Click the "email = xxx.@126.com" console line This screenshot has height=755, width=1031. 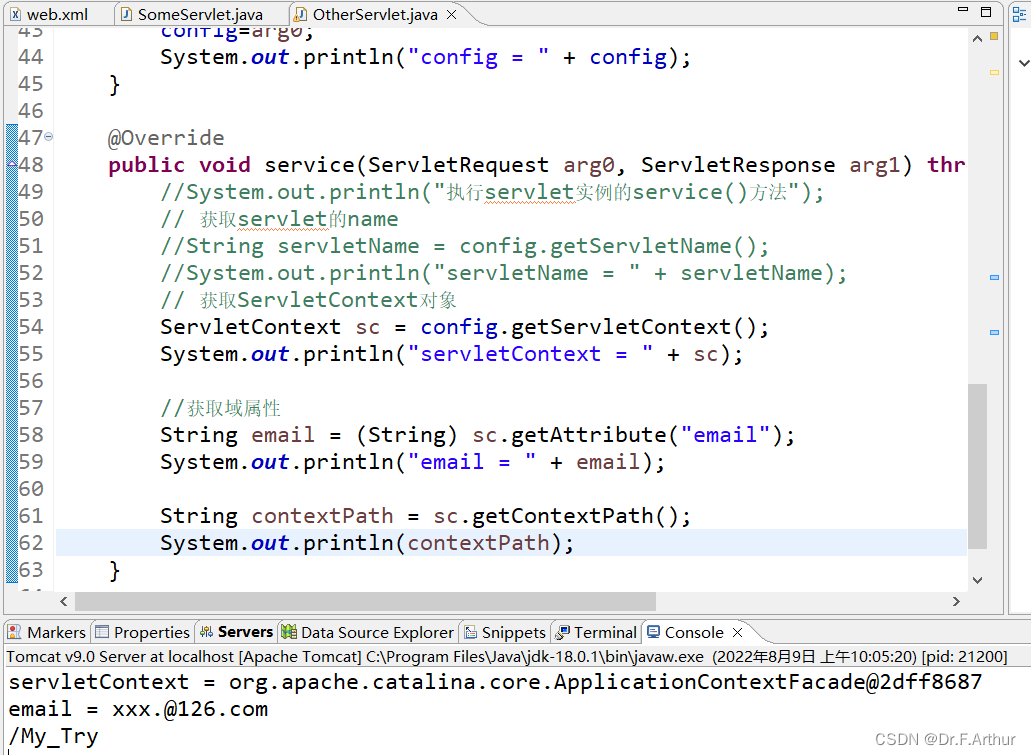pos(138,709)
